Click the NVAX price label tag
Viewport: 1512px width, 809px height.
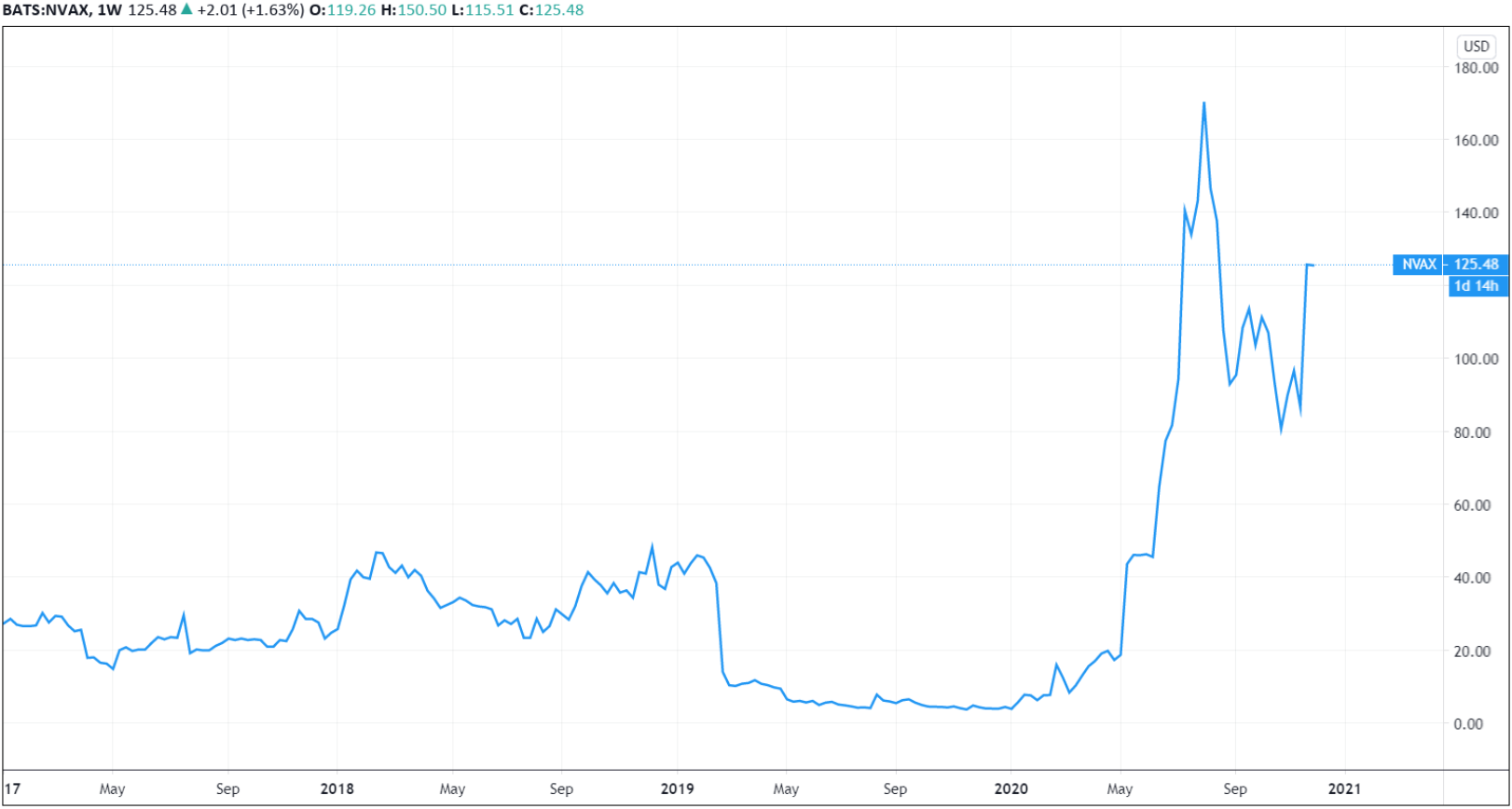1418,265
